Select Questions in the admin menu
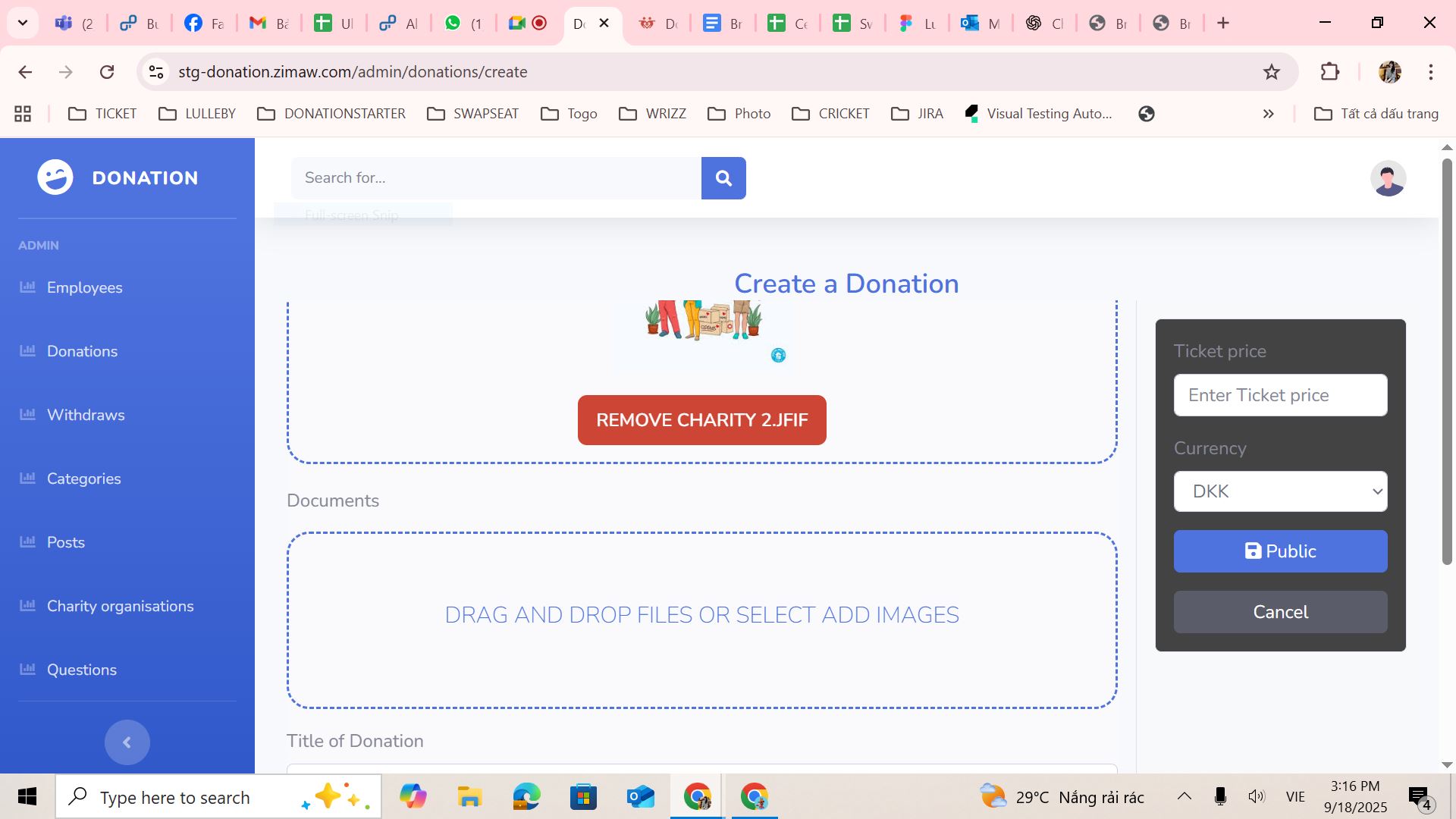The width and height of the screenshot is (1456, 819). pyautogui.click(x=27, y=670)
